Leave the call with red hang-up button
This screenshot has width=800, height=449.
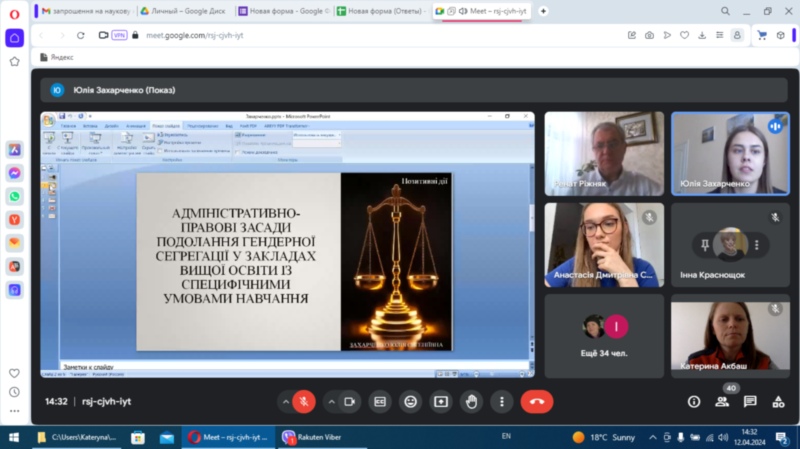(x=537, y=401)
